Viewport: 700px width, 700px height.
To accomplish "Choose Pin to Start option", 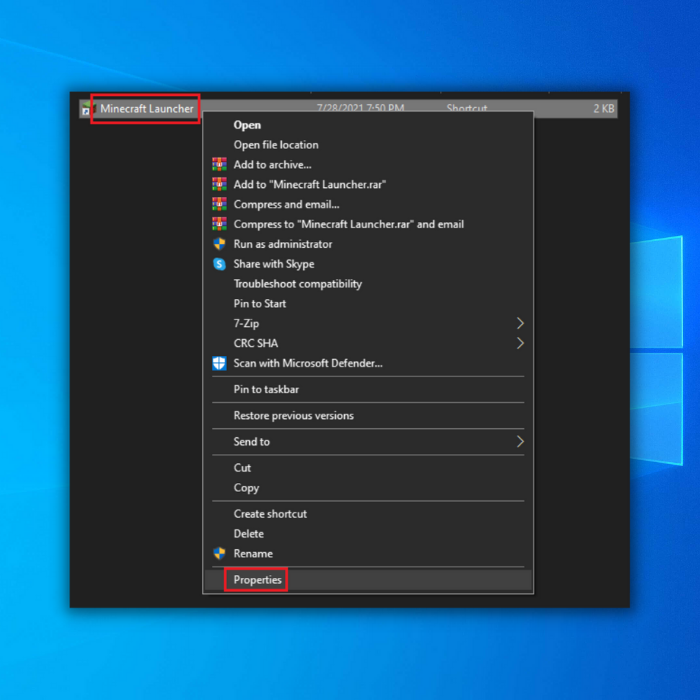I will (x=259, y=304).
